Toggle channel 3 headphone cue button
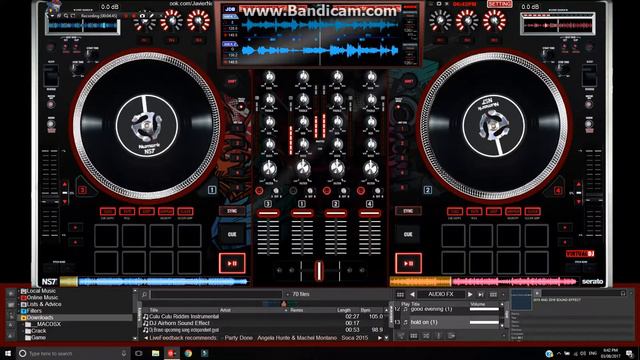 (x=259, y=191)
